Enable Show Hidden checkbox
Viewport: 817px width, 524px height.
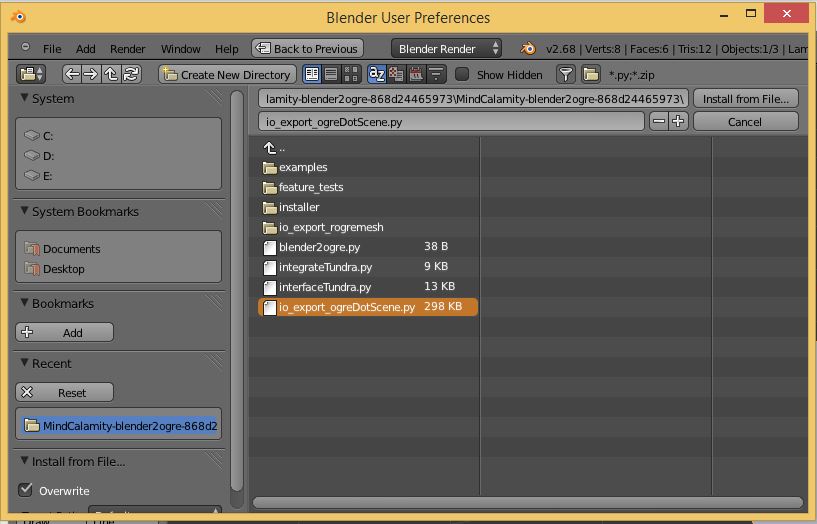[x=462, y=74]
